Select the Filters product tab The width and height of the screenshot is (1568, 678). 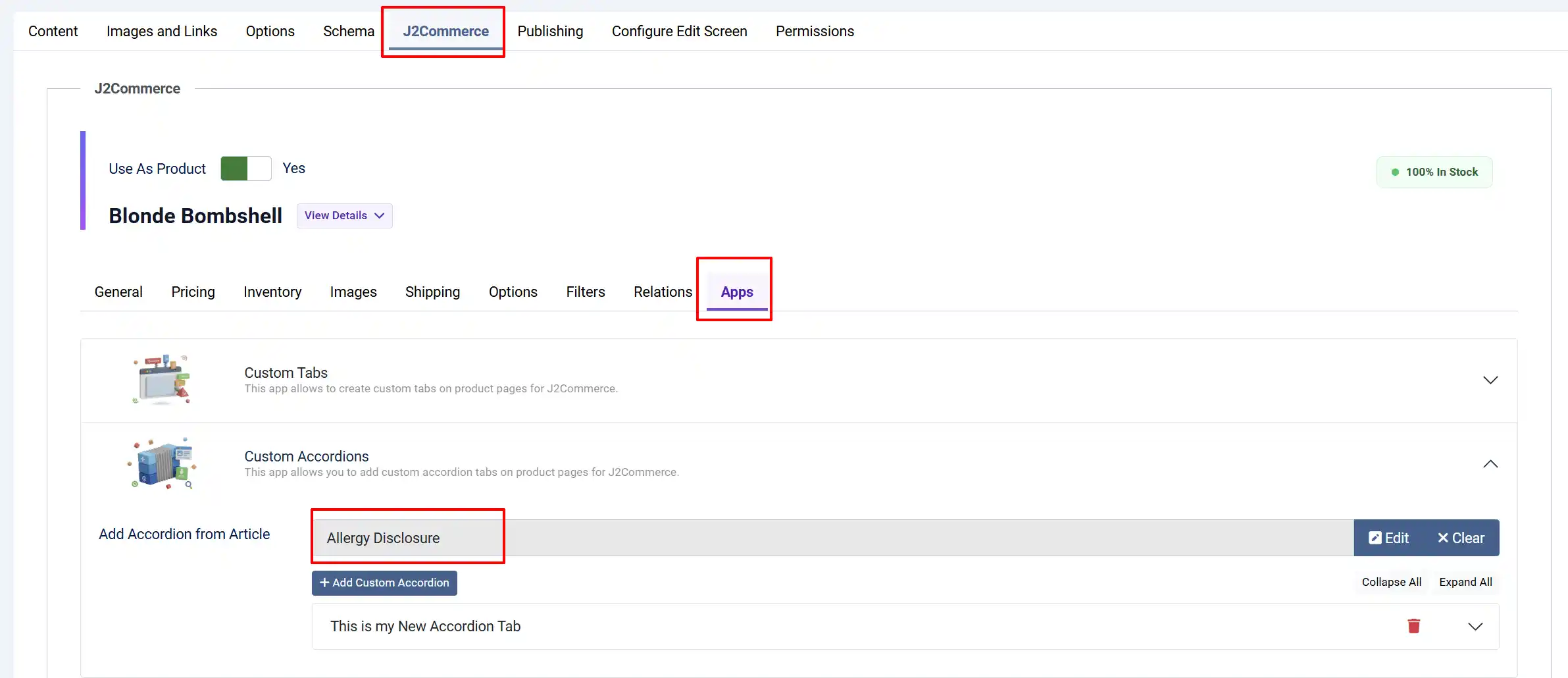[586, 292]
